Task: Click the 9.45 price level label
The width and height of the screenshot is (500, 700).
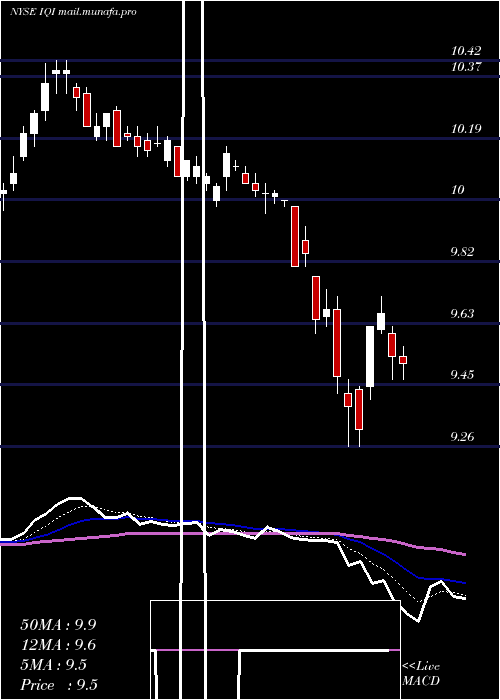Action: 462,375
